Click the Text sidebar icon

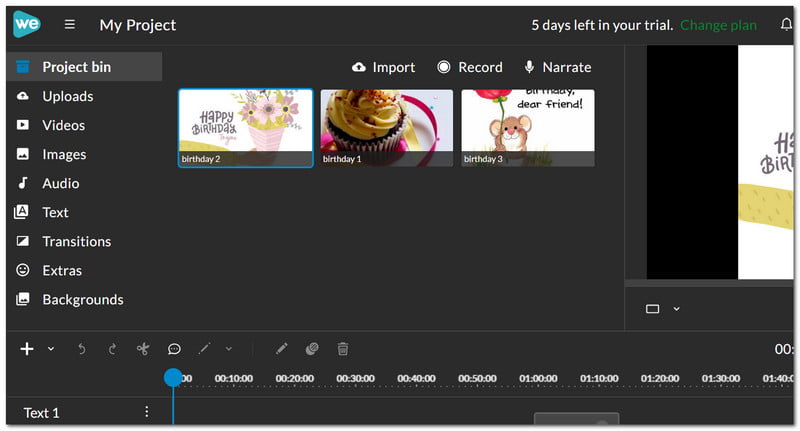(21, 212)
